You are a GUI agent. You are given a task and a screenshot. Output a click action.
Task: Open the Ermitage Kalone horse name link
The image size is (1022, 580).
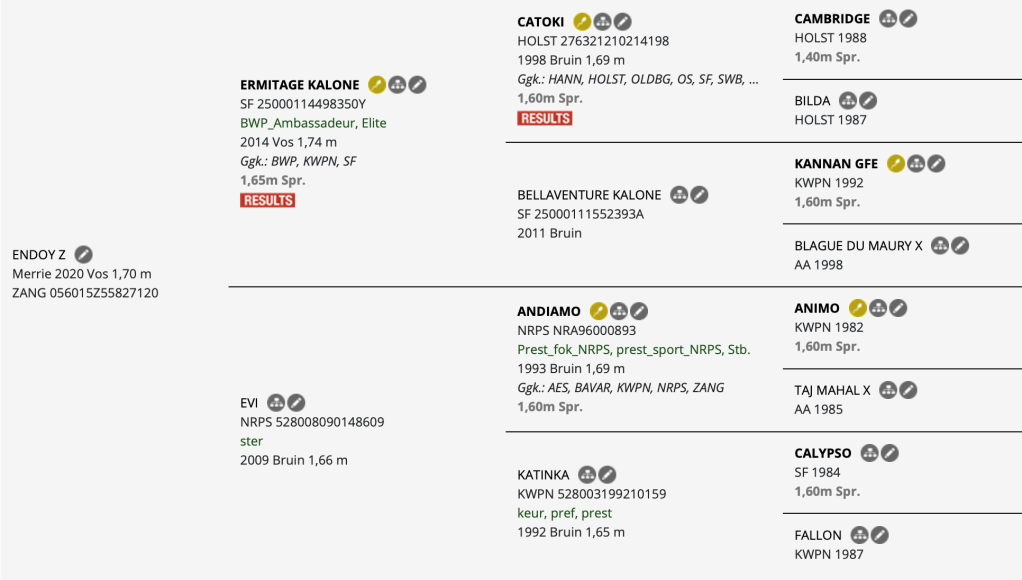(x=299, y=85)
